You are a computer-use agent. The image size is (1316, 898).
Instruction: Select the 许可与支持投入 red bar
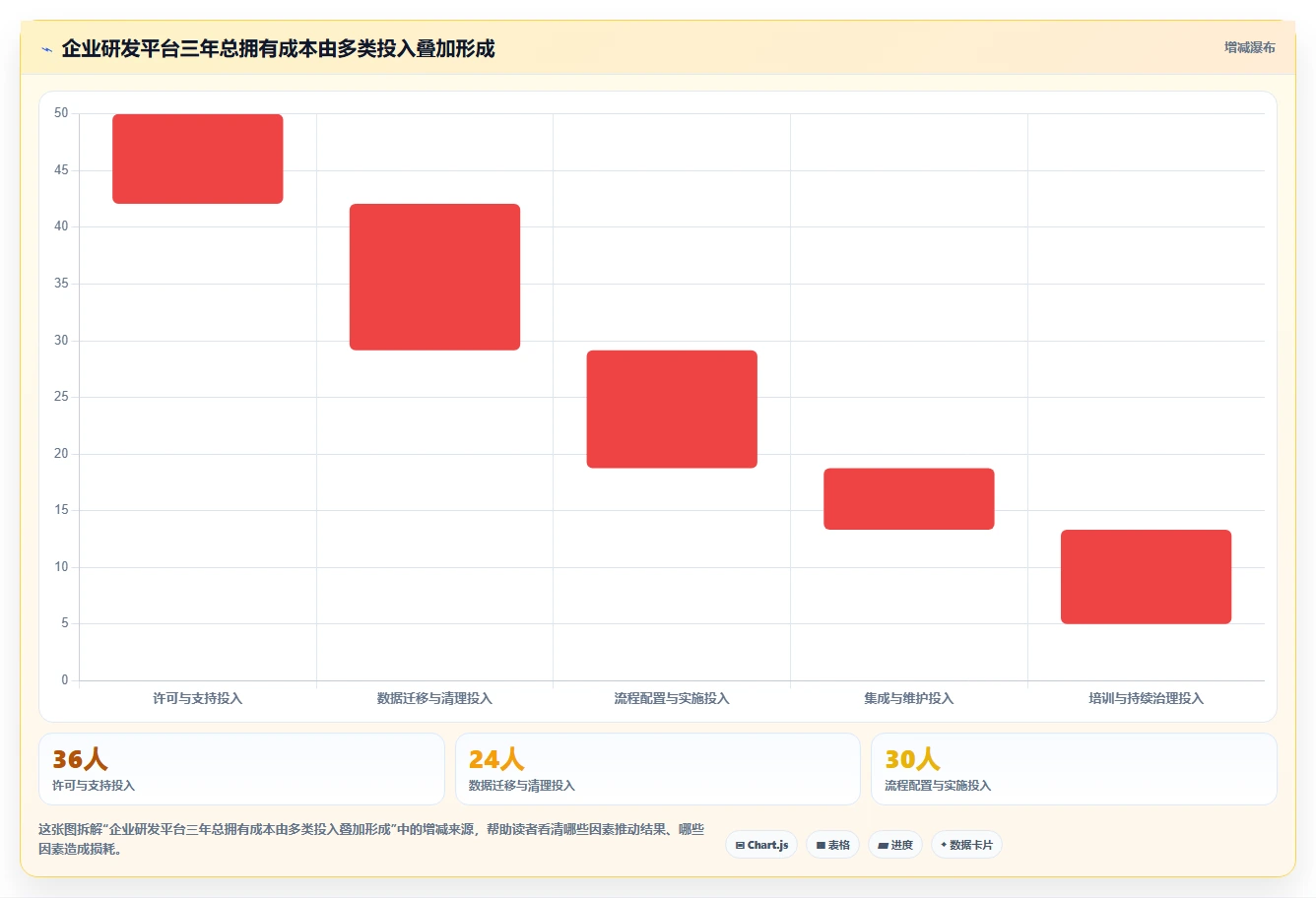click(x=198, y=159)
